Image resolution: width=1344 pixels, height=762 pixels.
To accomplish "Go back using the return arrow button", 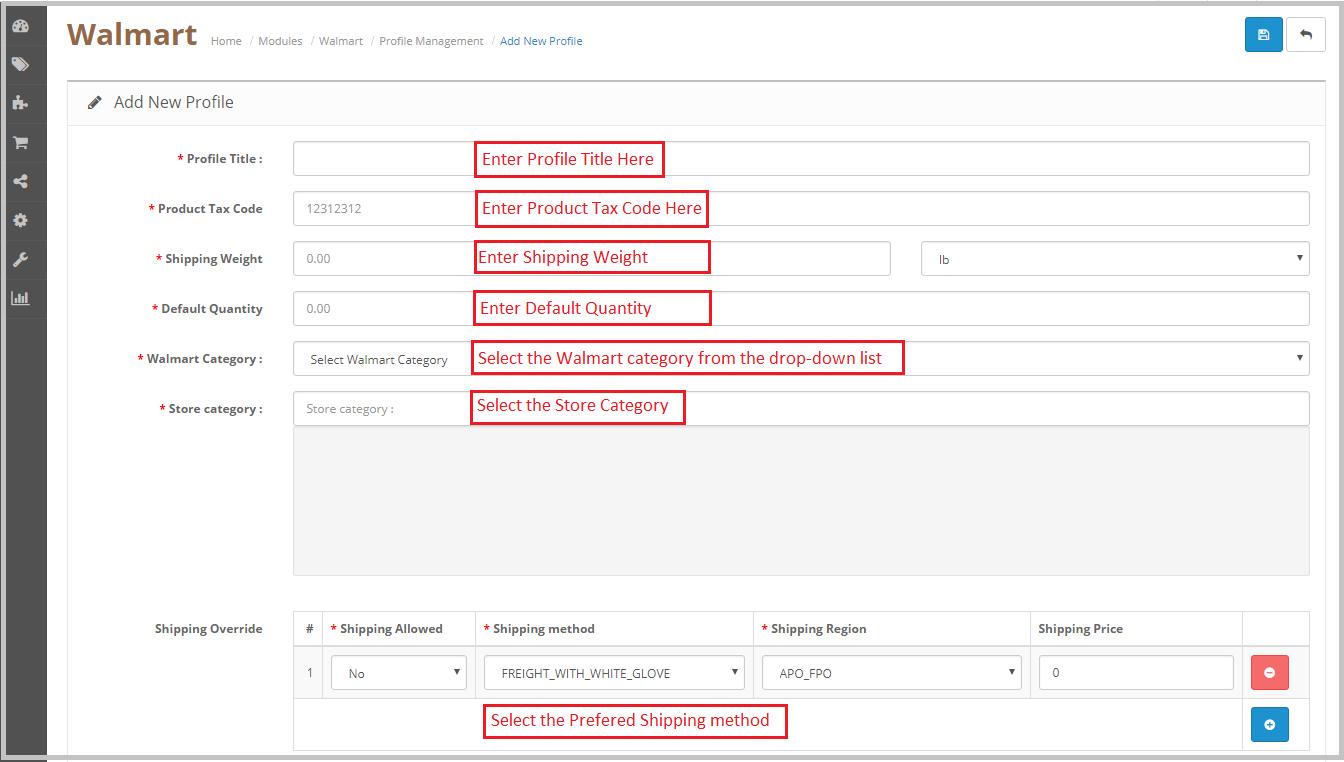I will coord(1306,35).
